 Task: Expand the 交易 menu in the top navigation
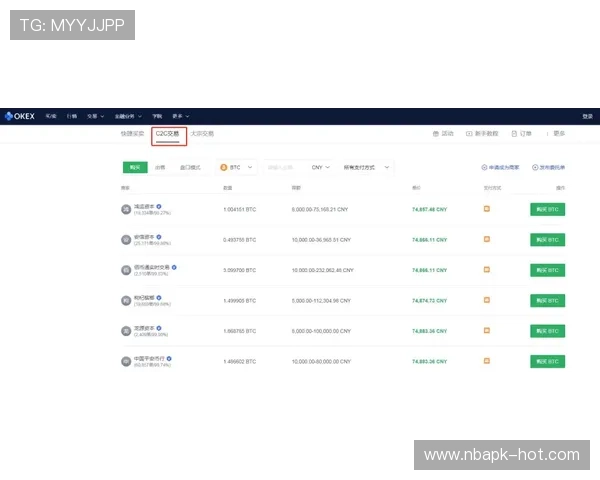click(x=95, y=116)
